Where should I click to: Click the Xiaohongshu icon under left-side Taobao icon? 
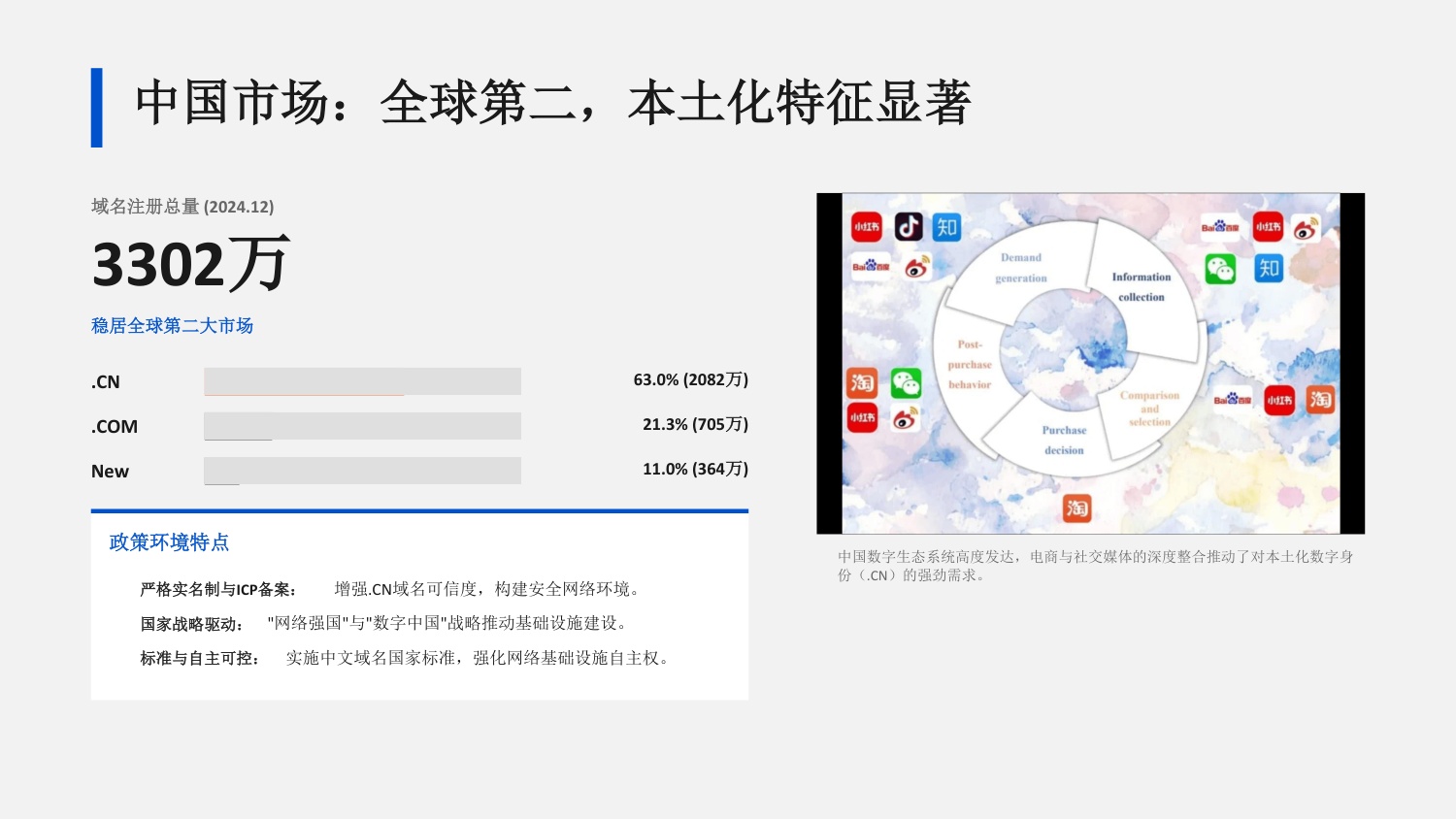(862, 417)
